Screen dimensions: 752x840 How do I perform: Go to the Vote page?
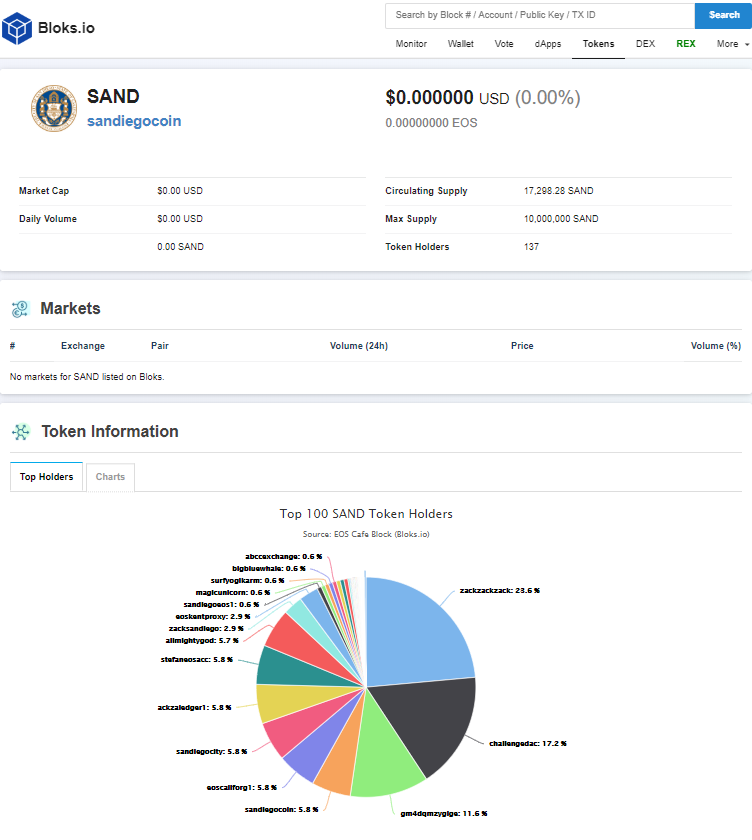tap(503, 44)
